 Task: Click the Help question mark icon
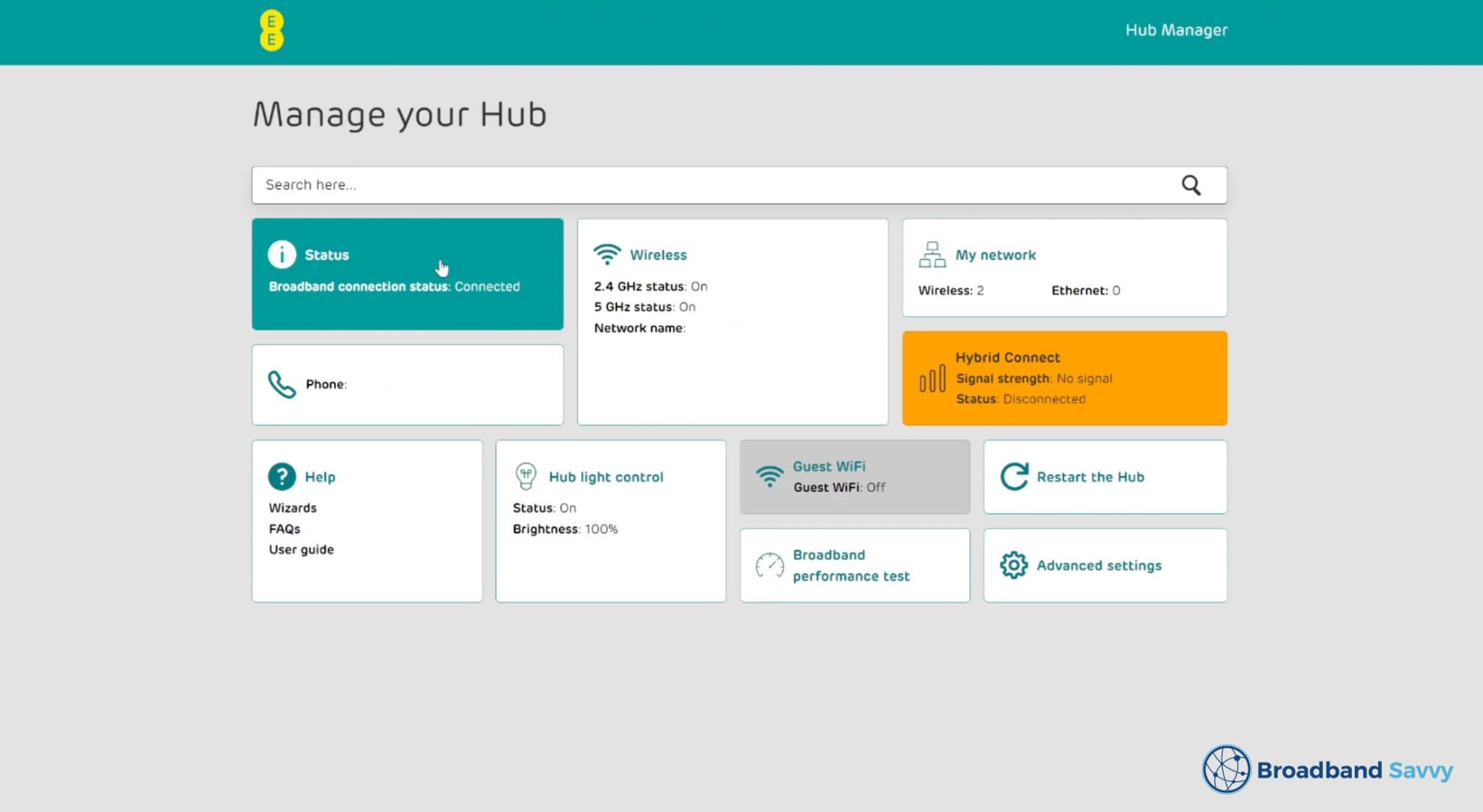[x=282, y=477]
